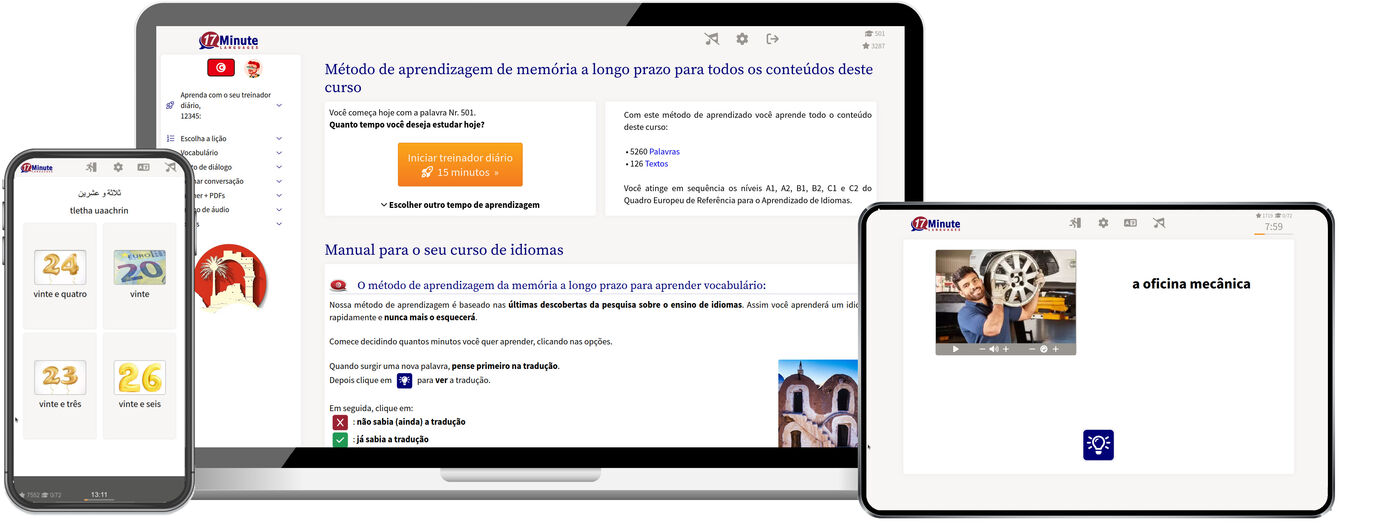The image size is (1400, 532).
Task: Open settings gear in the laptop header
Action: [742, 39]
